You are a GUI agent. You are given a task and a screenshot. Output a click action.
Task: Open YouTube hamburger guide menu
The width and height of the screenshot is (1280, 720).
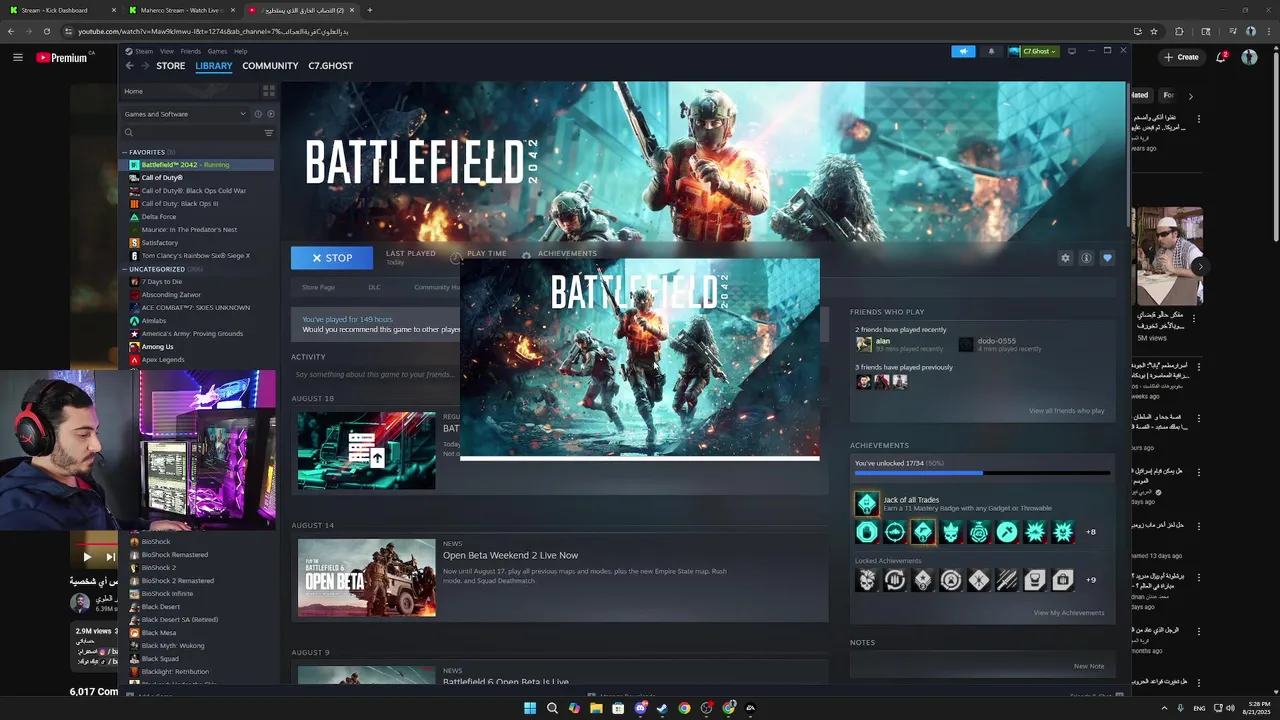click(17, 57)
